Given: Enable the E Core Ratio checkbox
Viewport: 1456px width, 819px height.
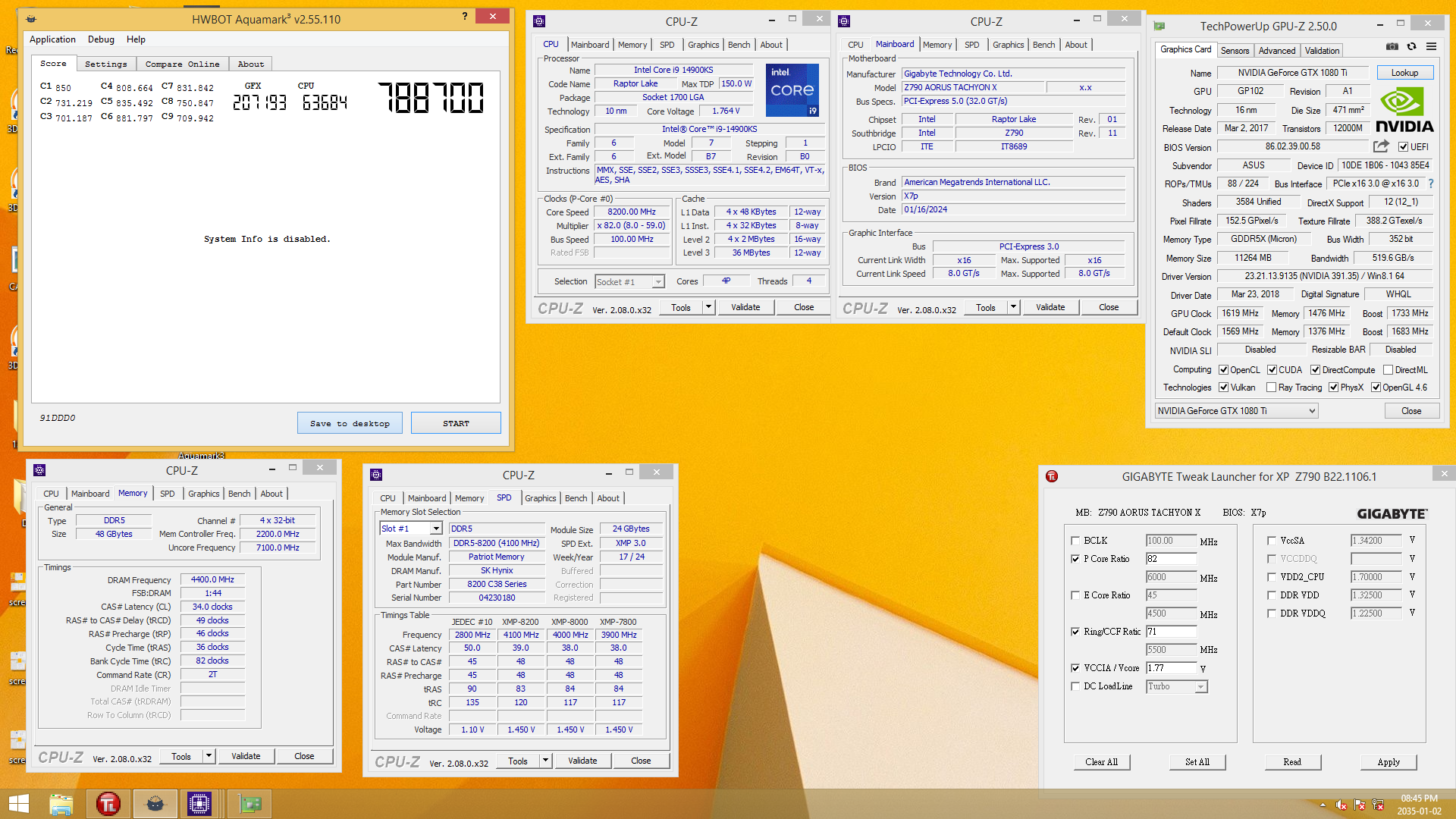Looking at the screenshot, I should 1075,595.
